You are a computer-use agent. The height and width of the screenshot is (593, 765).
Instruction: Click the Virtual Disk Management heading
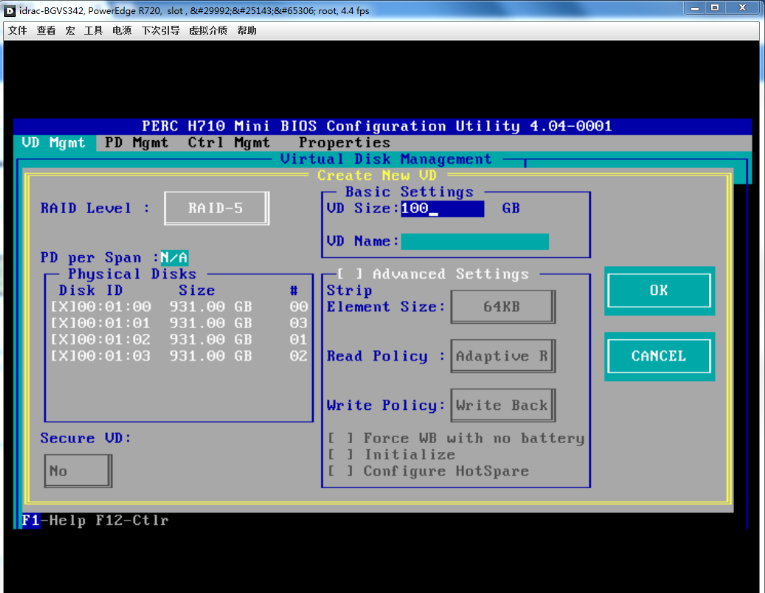click(386, 159)
